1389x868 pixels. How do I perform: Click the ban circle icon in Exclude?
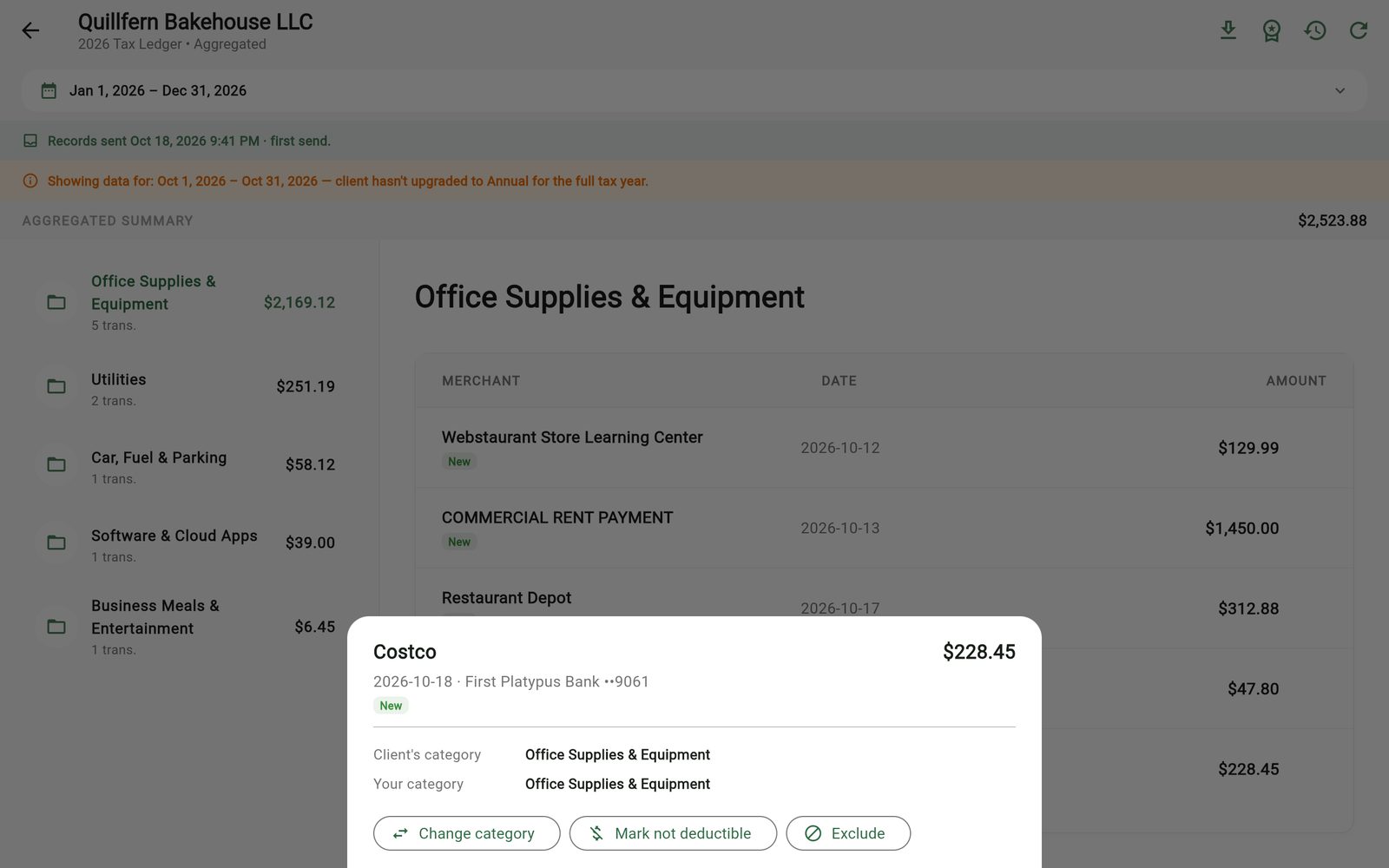[x=813, y=833]
